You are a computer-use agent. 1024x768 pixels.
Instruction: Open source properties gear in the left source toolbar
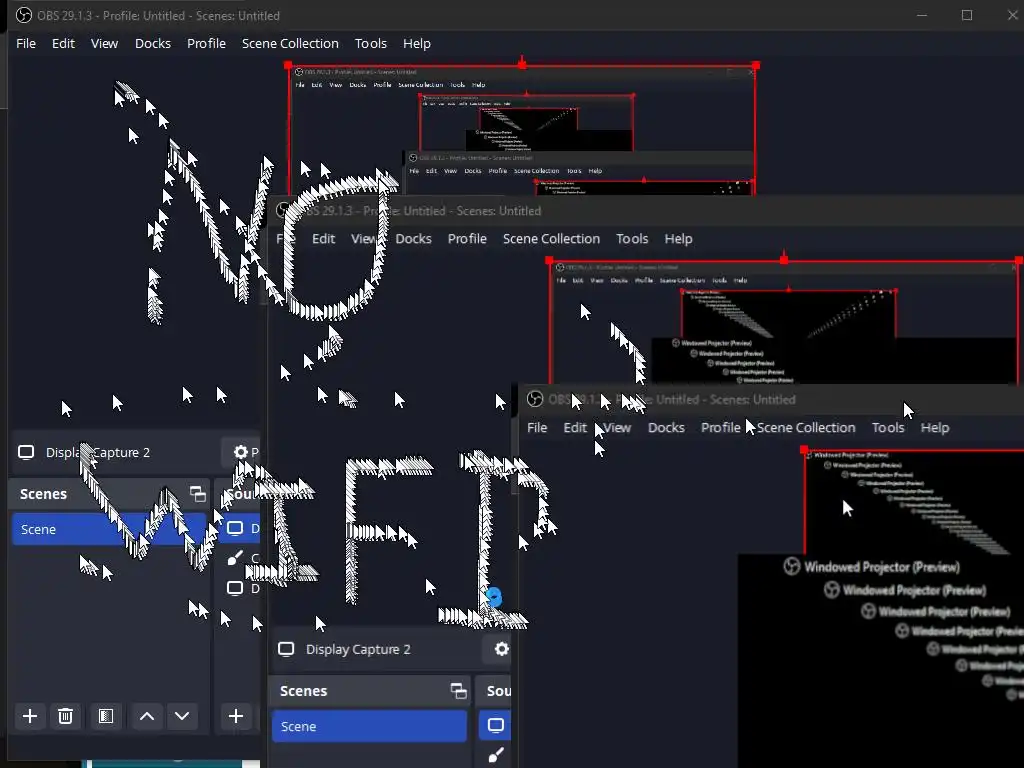(240, 452)
